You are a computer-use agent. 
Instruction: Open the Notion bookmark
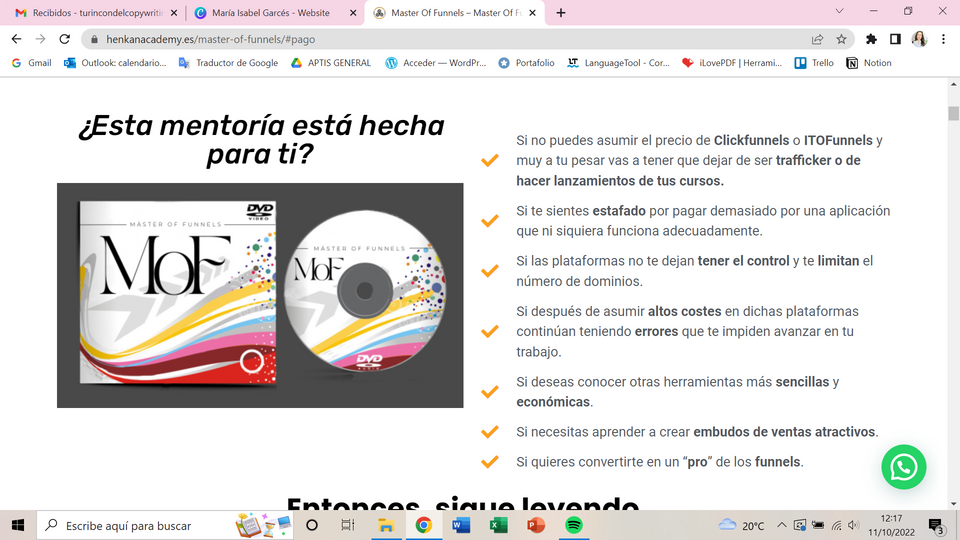tap(868, 63)
